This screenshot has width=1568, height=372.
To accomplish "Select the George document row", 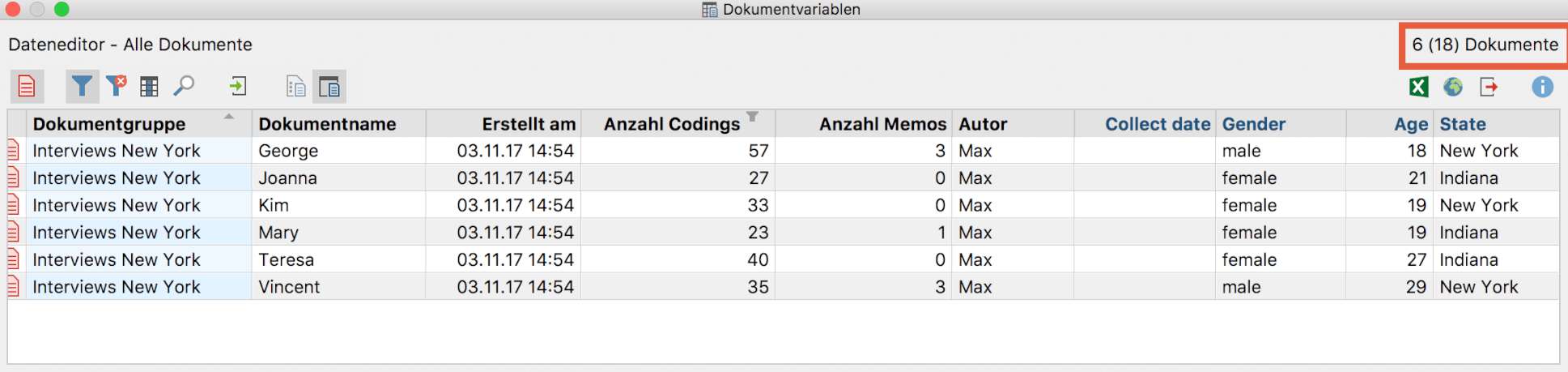I will (x=783, y=151).
